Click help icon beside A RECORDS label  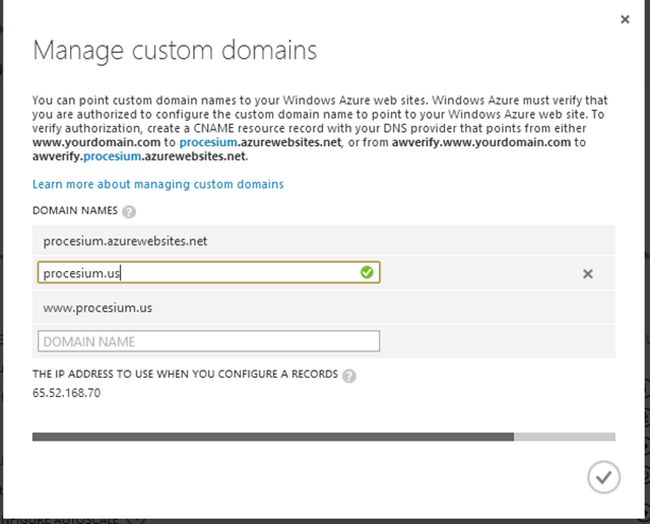[349, 376]
